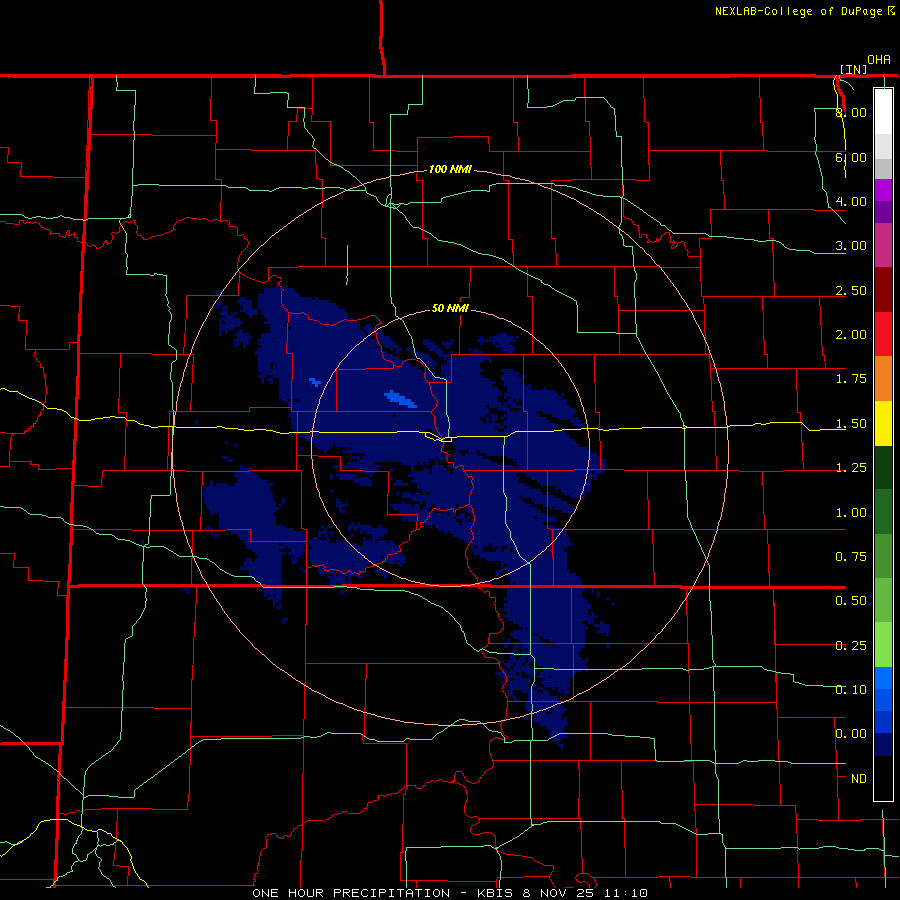Click the 1.00 legend value
Screen dimensions: 900x900
coord(851,513)
